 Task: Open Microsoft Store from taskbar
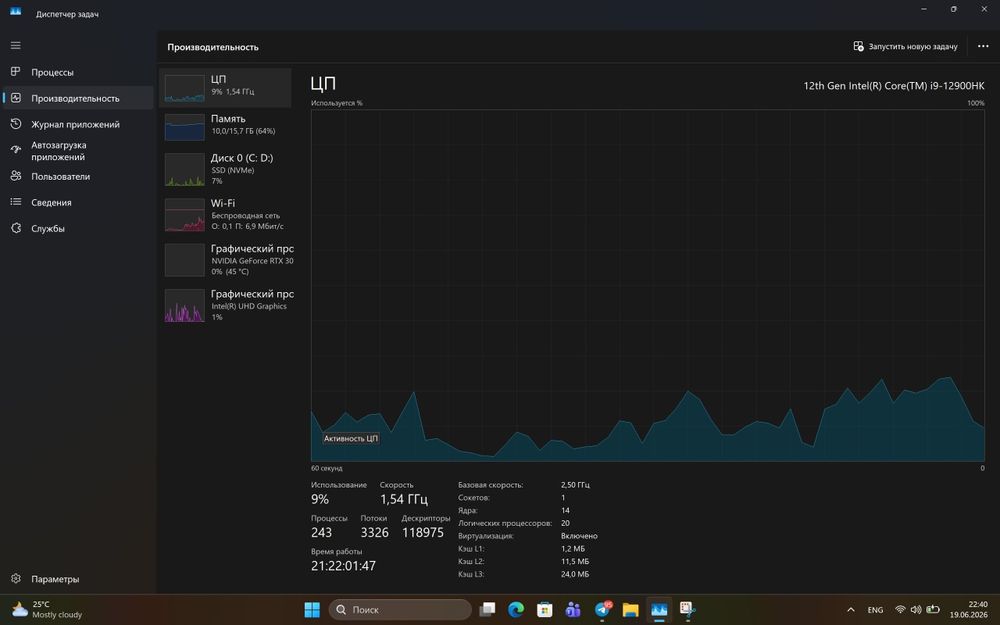(x=544, y=610)
